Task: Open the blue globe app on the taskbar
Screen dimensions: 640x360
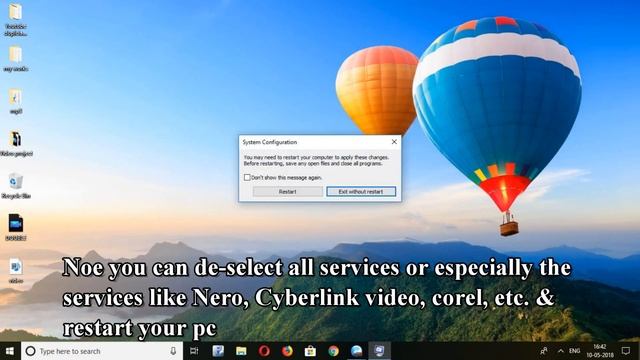Action: pyautogui.click(x=356, y=351)
